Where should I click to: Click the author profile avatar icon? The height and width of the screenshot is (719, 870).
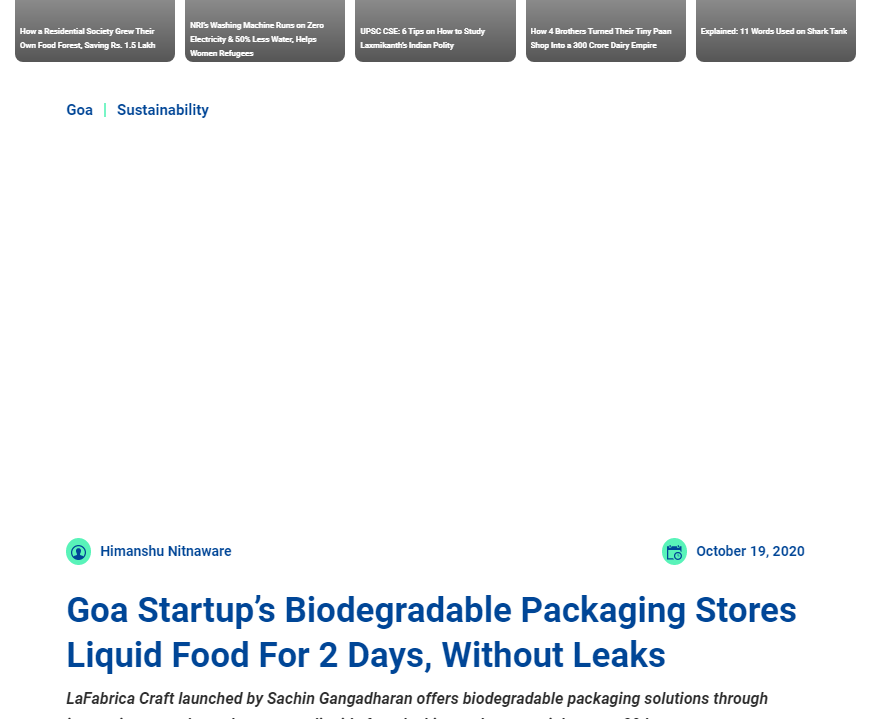pyautogui.click(x=78, y=551)
